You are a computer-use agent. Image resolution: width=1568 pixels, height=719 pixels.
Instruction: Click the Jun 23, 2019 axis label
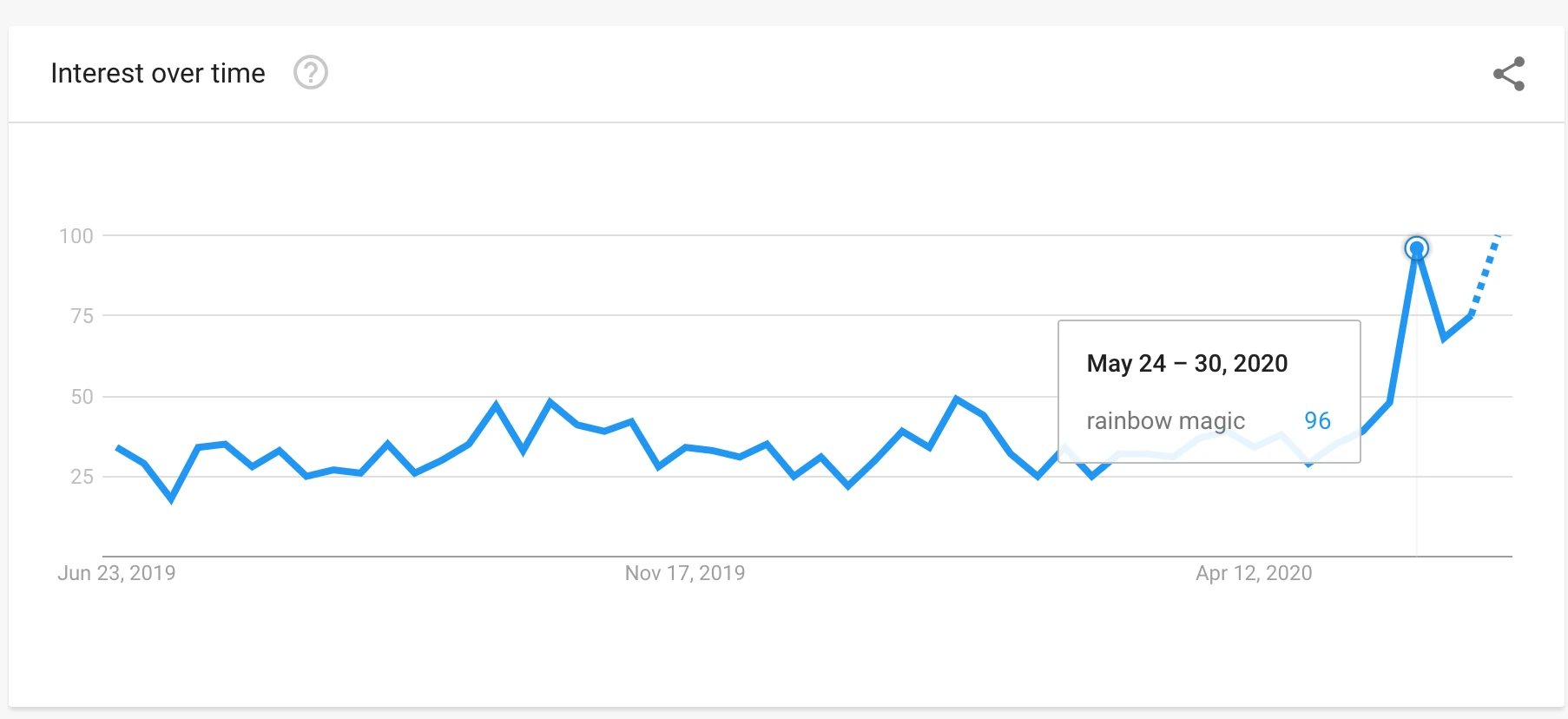[x=116, y=573]
